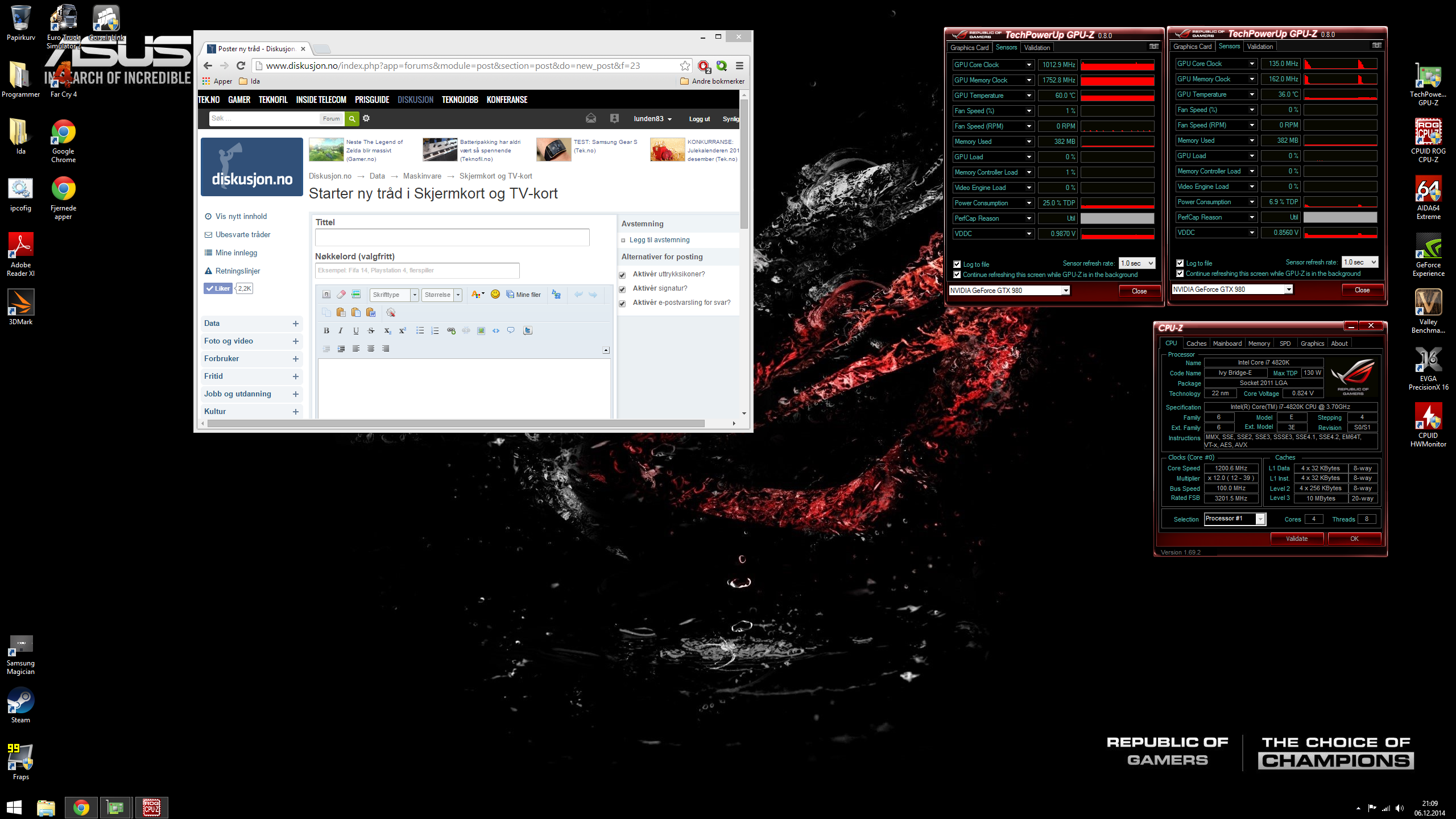The image size is (1456, 819).
Task: Open Sensor refresh rate dropdown in left GPU-Z
Action: [x=1137, y=263]
